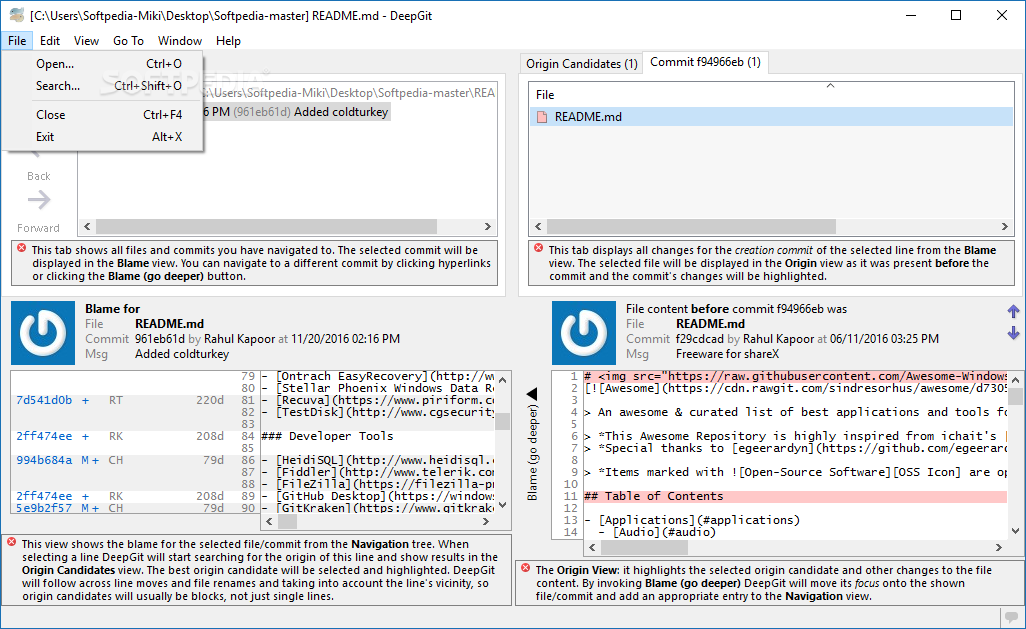Click scroll-right arrow in Navigation pane
Viewport: 1026px width, 629px height.
[487, 226]
